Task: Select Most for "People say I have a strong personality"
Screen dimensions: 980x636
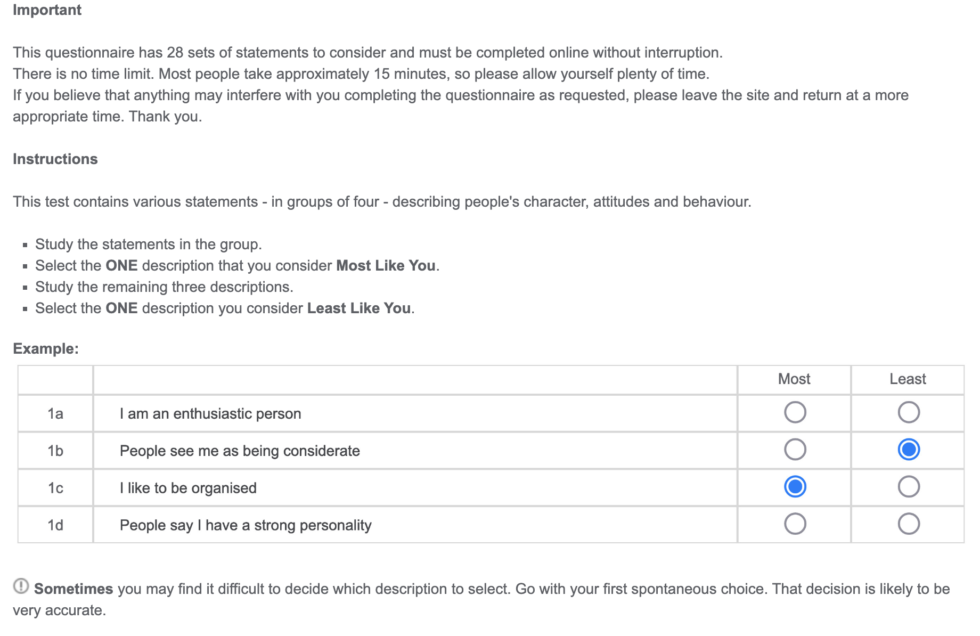Action: click(x=794, y=523)
